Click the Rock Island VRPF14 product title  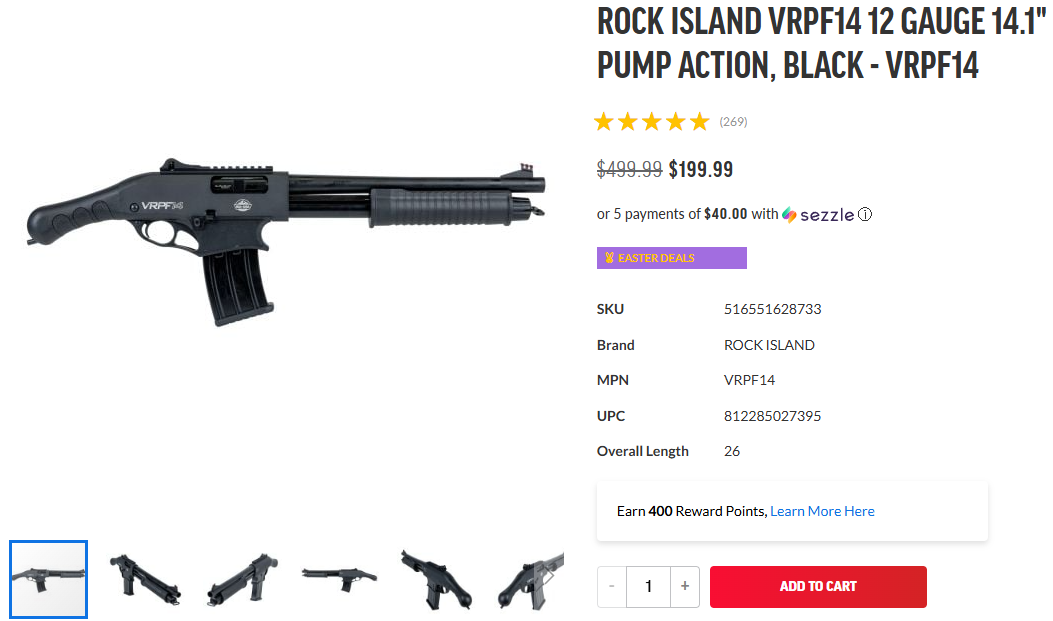coord(815,43)
